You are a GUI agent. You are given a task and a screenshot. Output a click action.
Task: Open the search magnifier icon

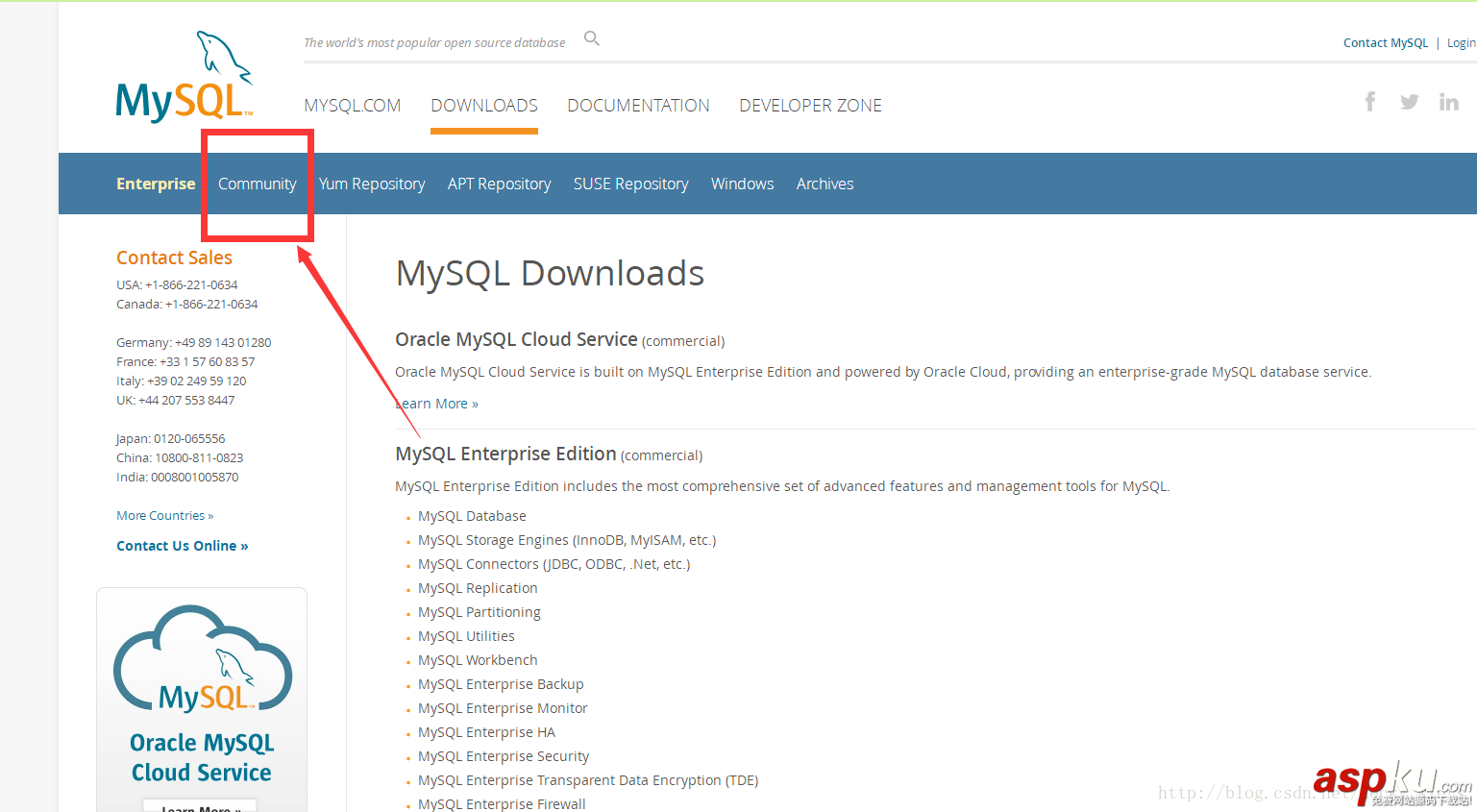[x=592, y=38]
